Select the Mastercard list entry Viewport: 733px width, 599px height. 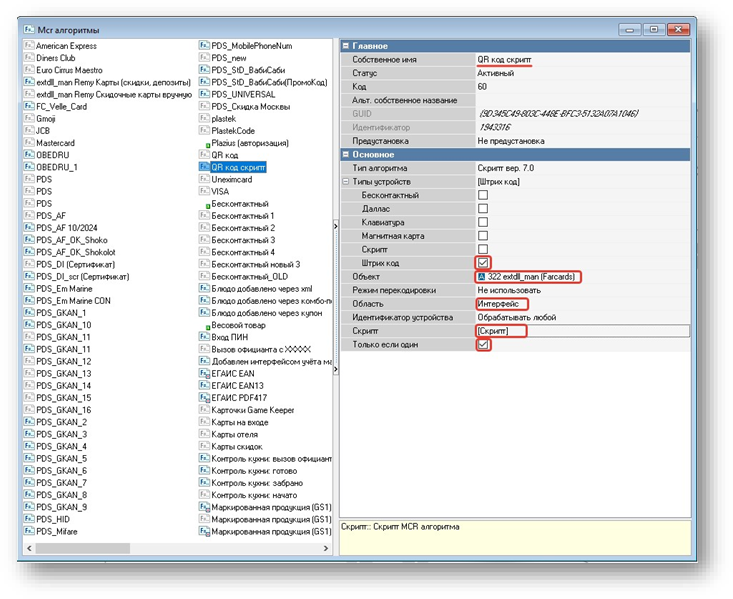point(55,143)
